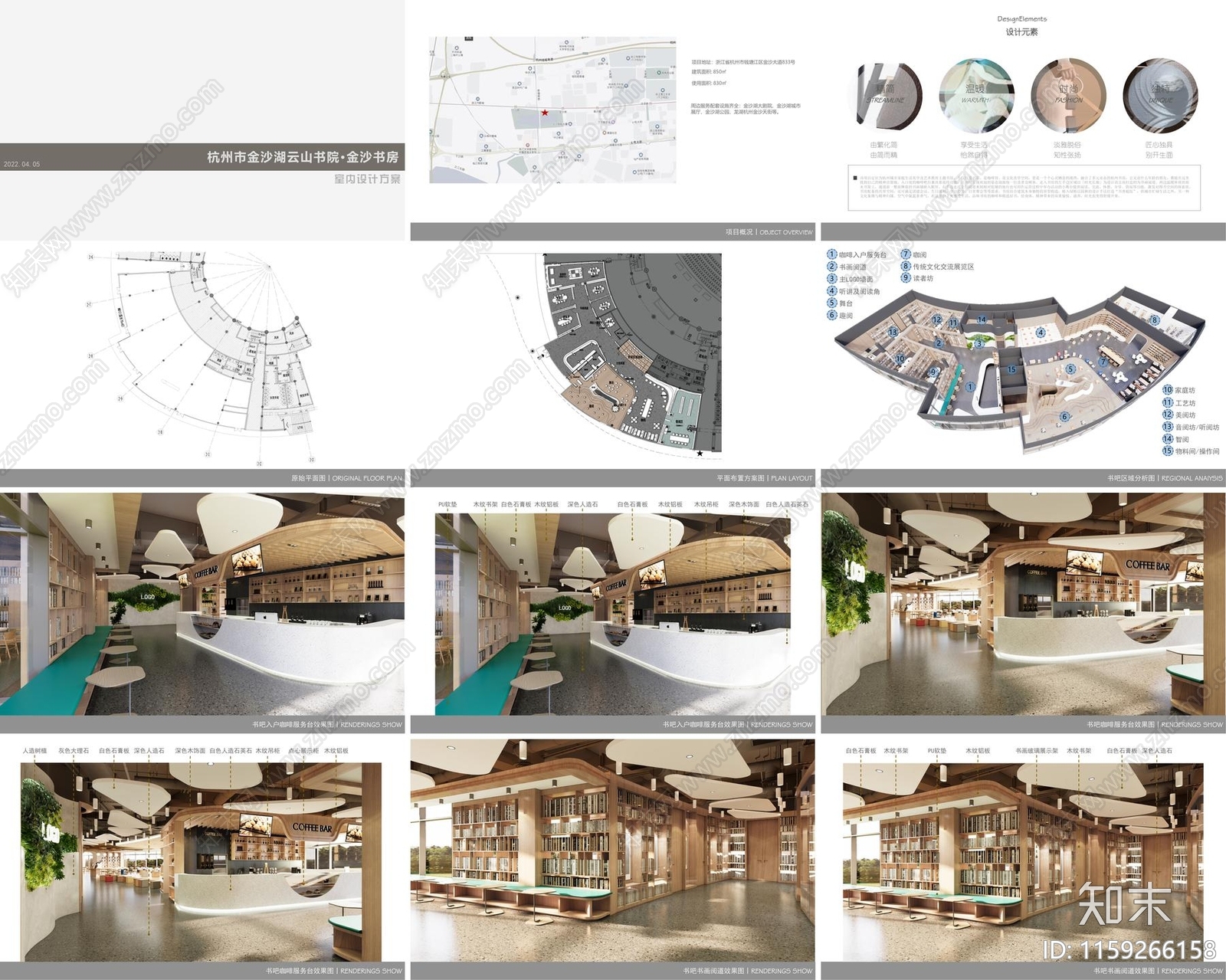Screen dimensions: 1226x980
Task: Select marker 9 on the 3D zone plan
Action: [933, 372]
